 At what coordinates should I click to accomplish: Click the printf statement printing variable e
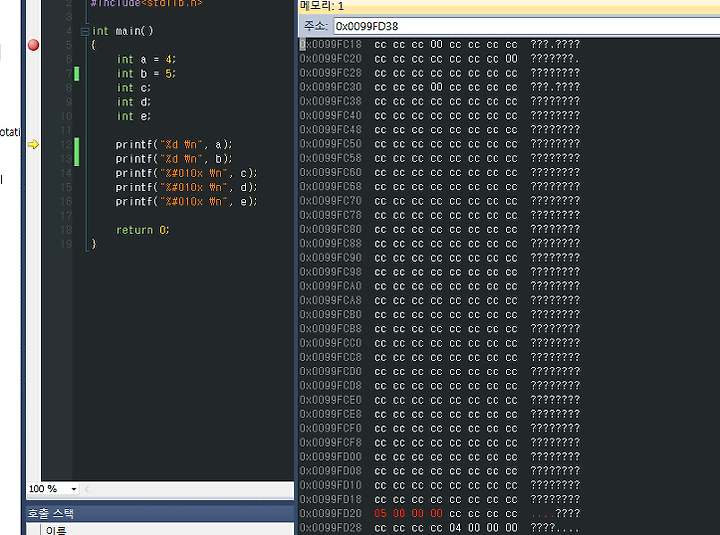tap(186, 202)
